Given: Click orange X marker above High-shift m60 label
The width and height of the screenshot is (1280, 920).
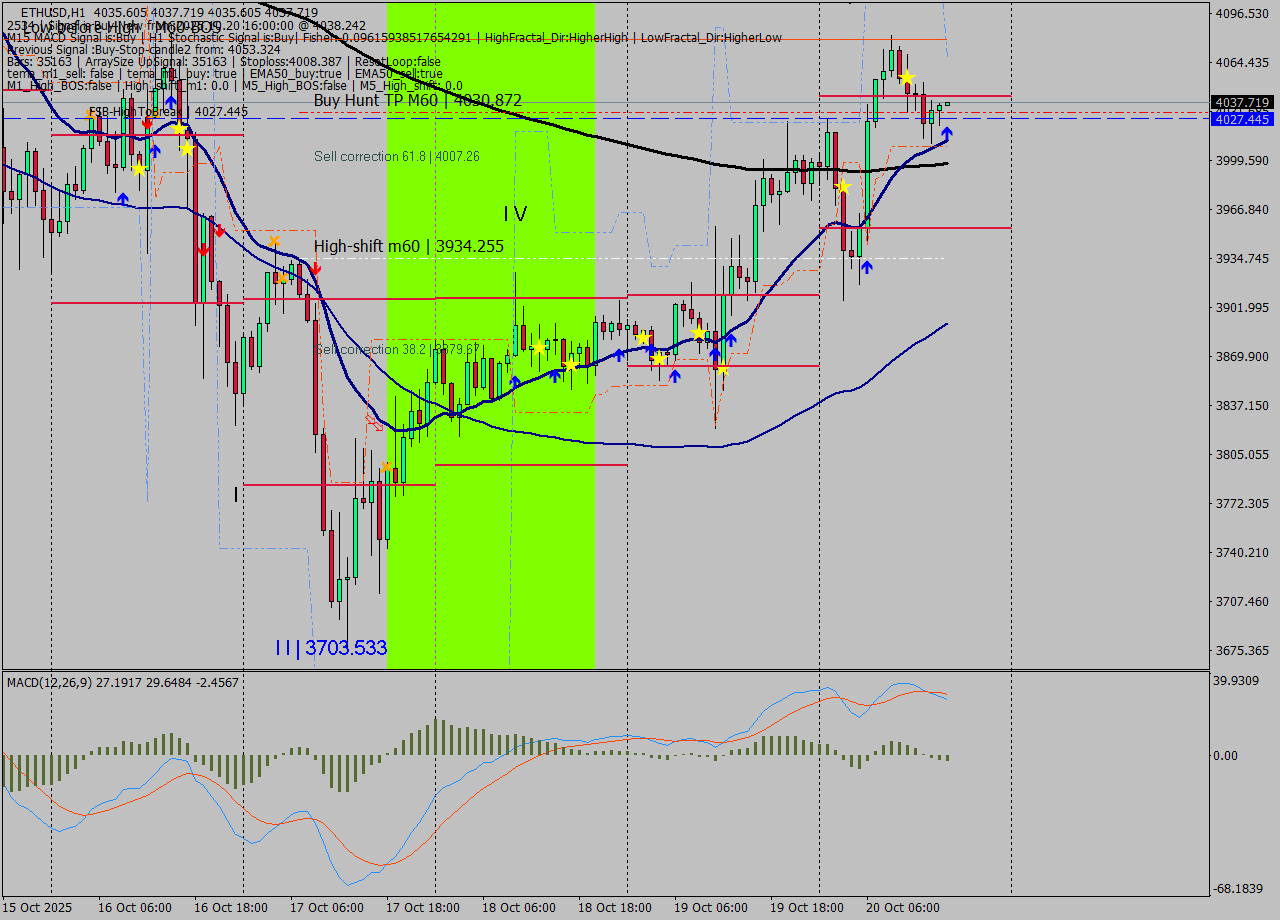Looking at the screenshot, I should click(x=273, y=241).
